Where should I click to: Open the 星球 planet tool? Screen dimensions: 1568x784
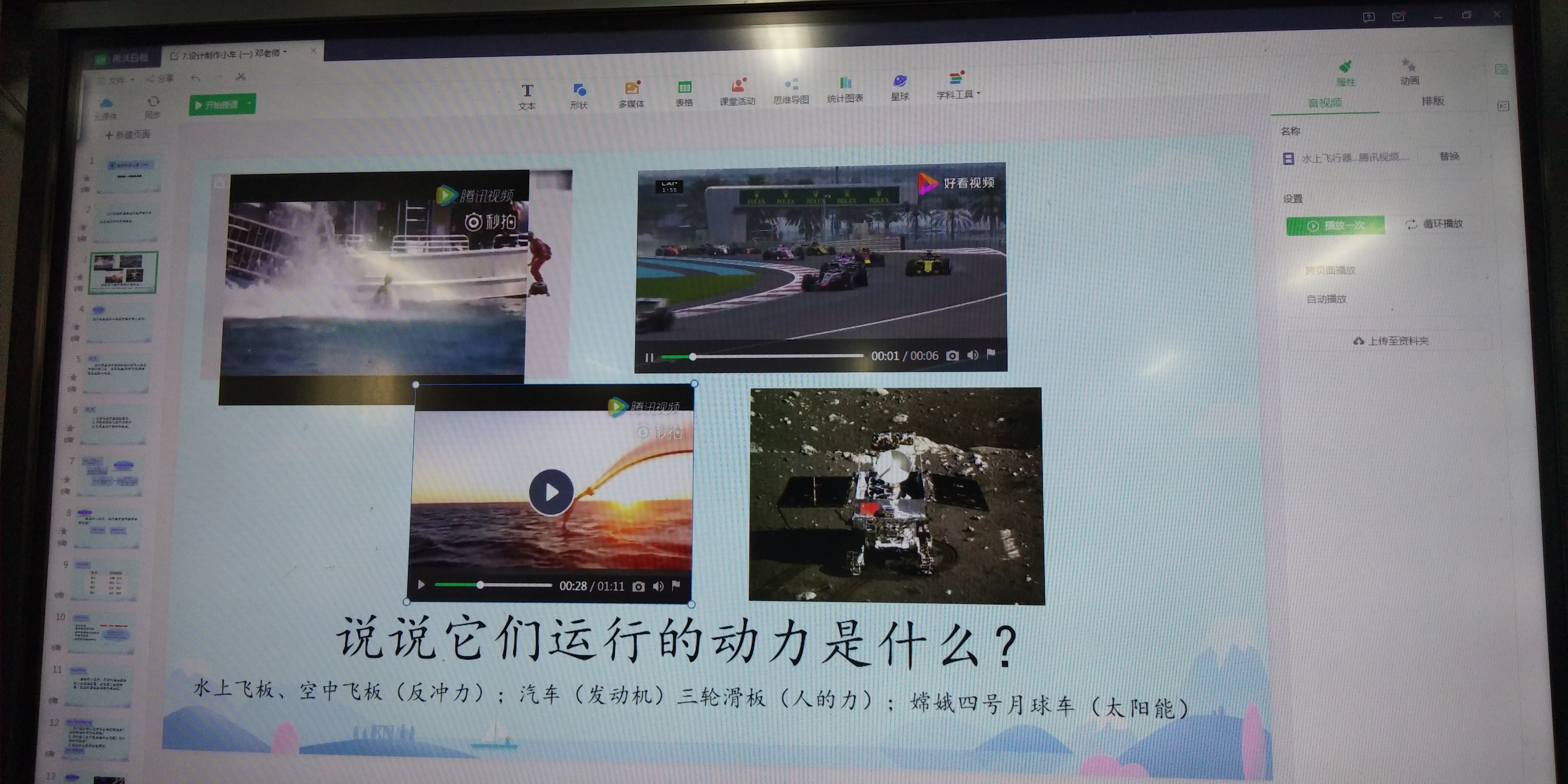pos(900,88)
